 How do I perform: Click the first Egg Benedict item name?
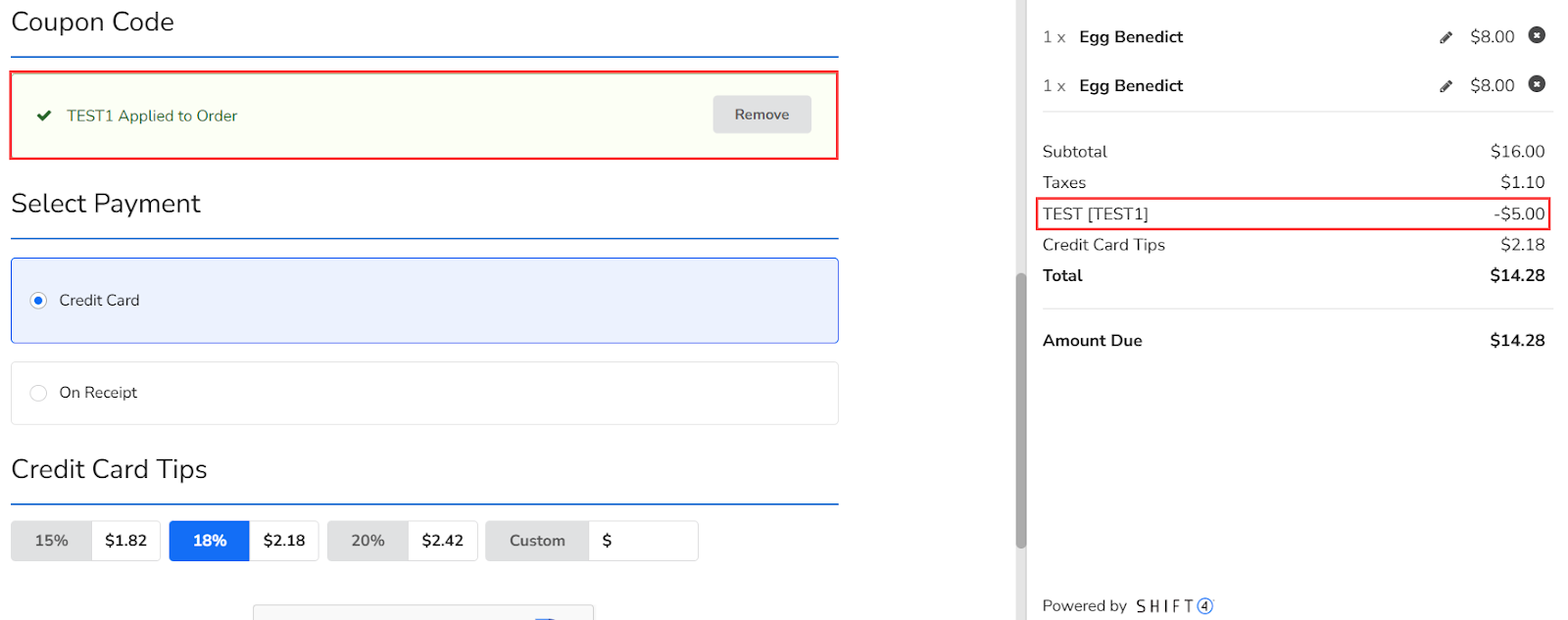click(1131, 37)
